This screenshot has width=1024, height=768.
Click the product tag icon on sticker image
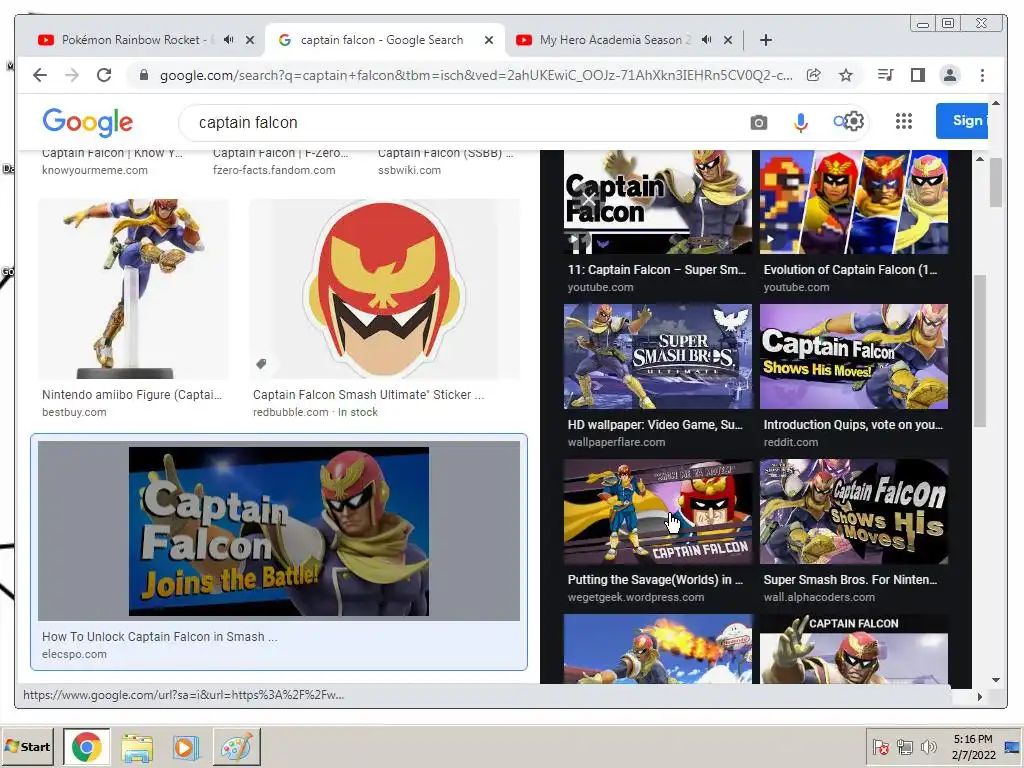click(x=261, y=364)
